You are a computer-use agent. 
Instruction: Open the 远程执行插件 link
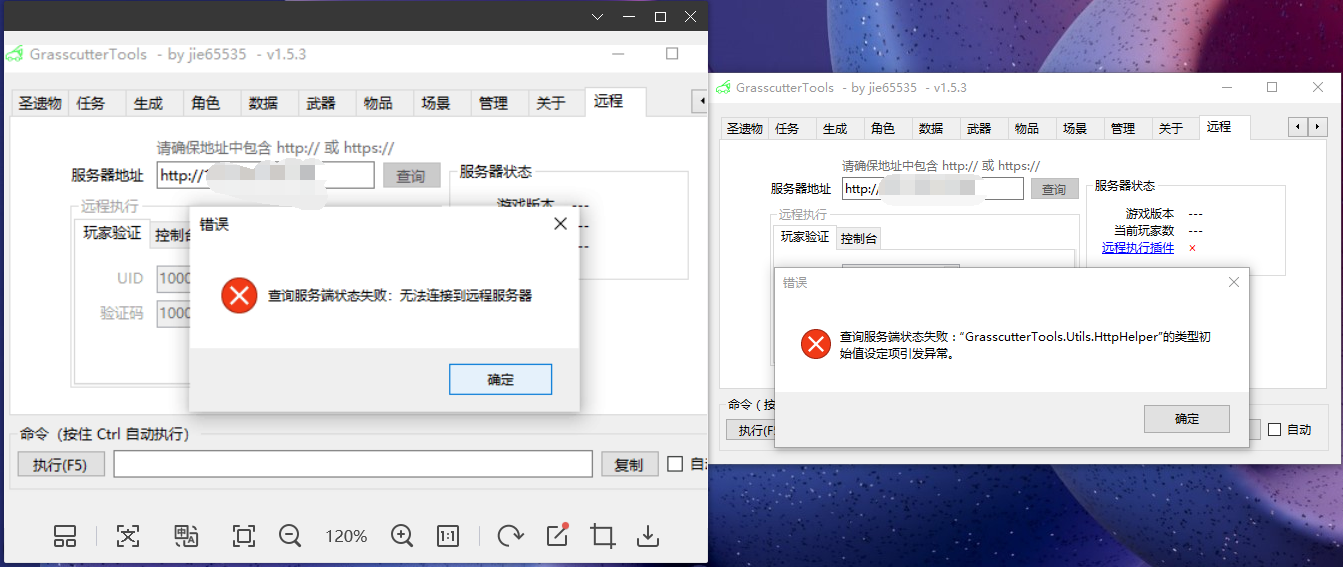coord(1138,247)
